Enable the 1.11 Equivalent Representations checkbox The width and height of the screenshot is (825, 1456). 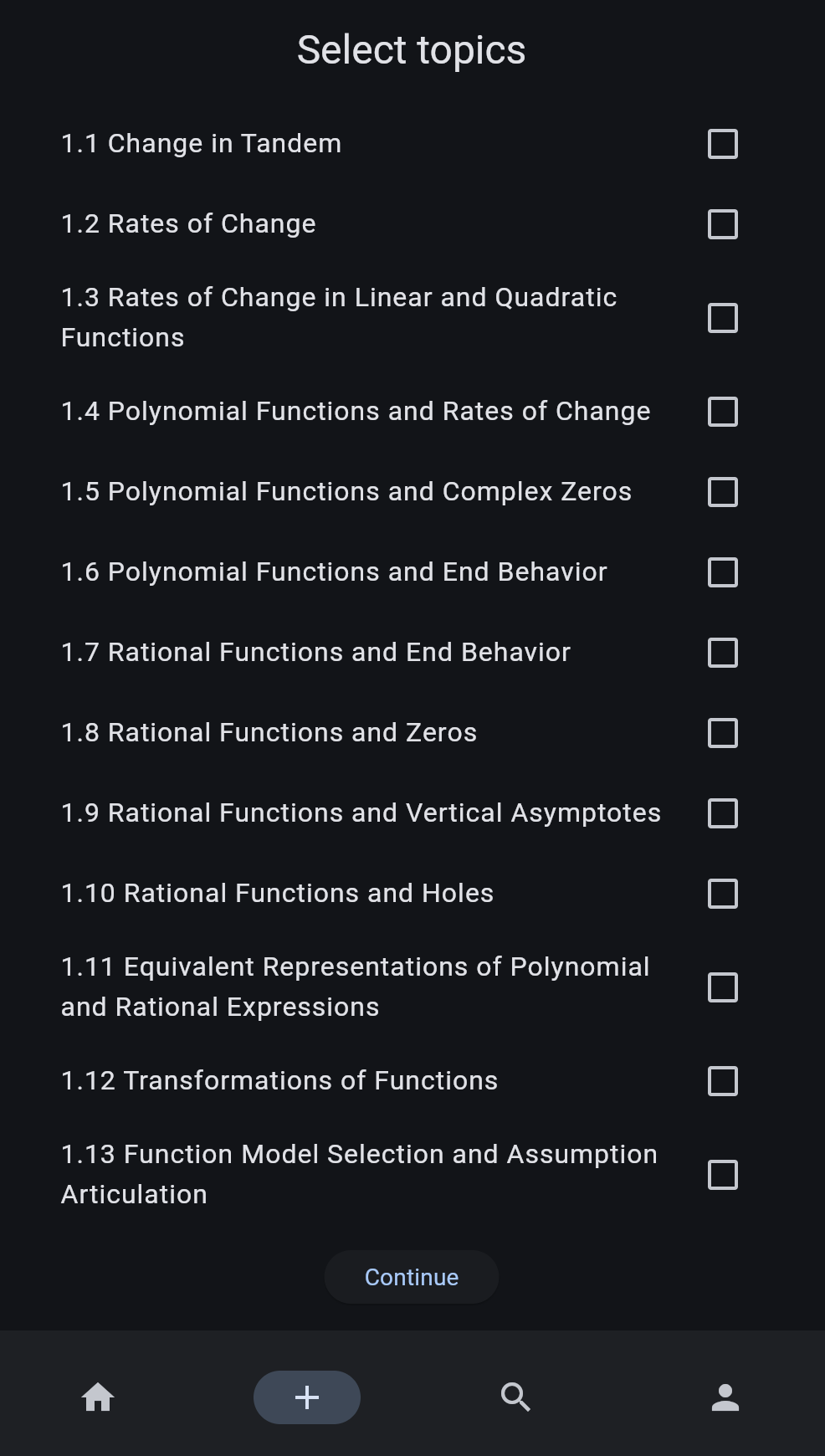[722, 987]
